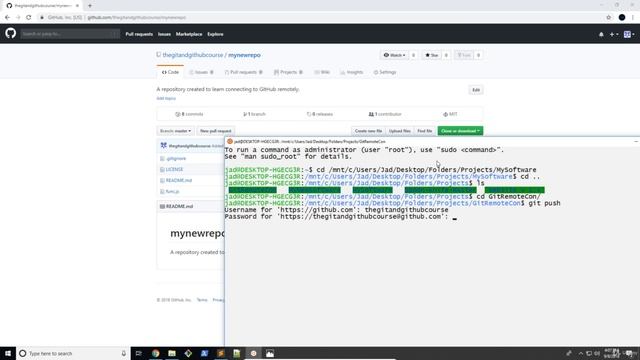Select the Issues tab
Viewport: 640px width, 360px height.
[201, 72]
